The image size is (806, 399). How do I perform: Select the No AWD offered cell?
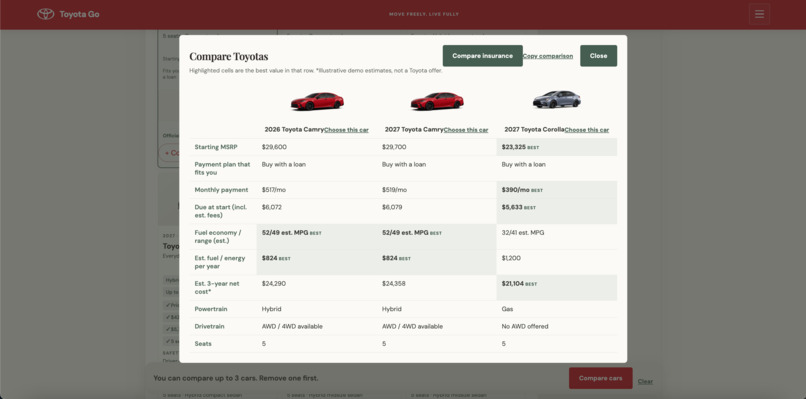click(557, 327)
